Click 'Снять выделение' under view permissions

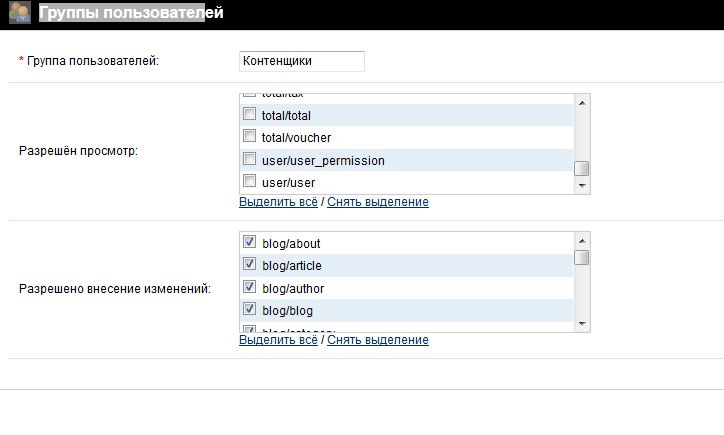[x=378, y=202]
